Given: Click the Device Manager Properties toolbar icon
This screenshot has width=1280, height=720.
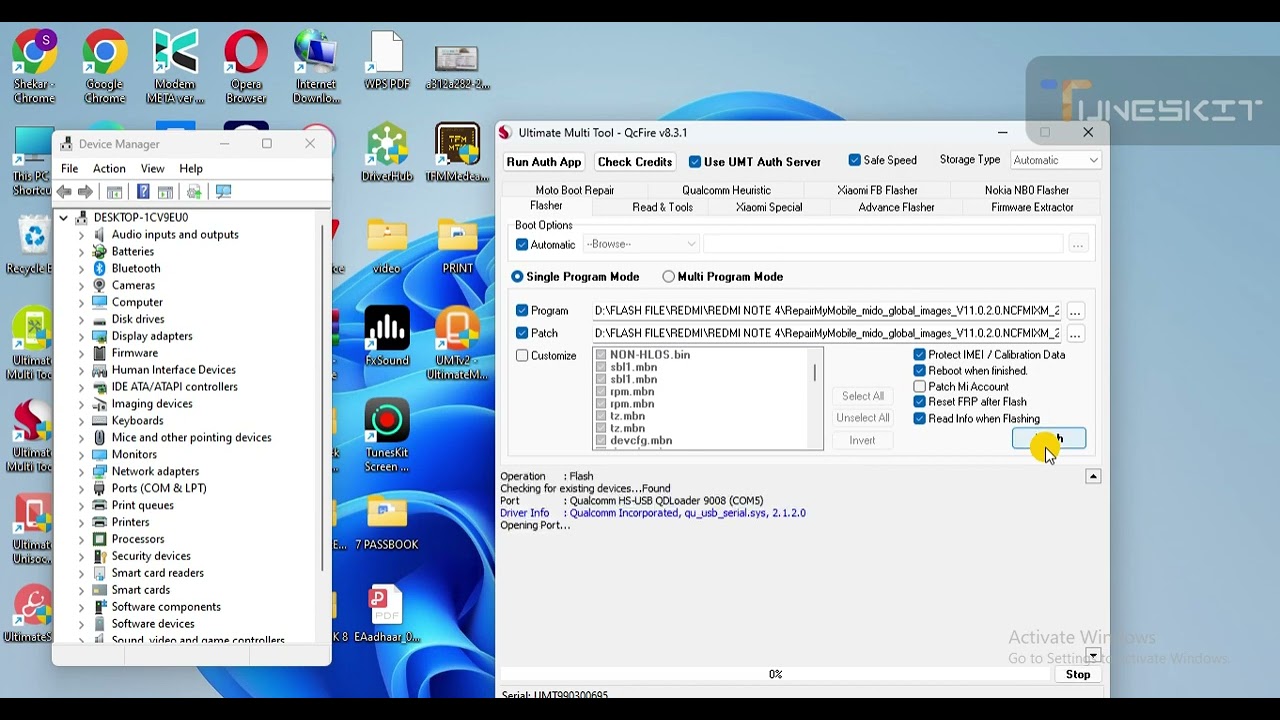Looking at the screenshot, I should tap(143, 191).
